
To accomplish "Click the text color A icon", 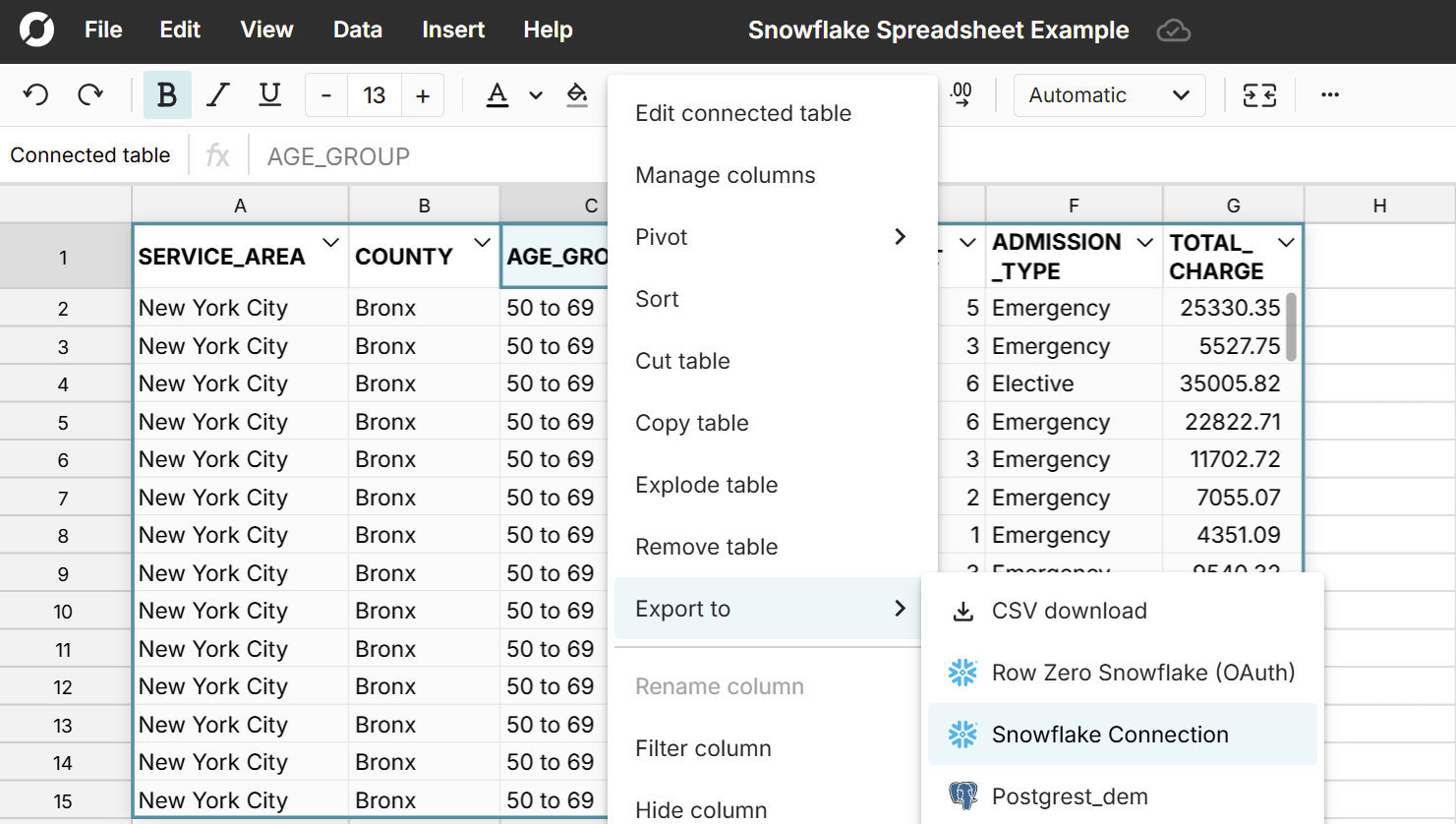I will pos(497,95).
